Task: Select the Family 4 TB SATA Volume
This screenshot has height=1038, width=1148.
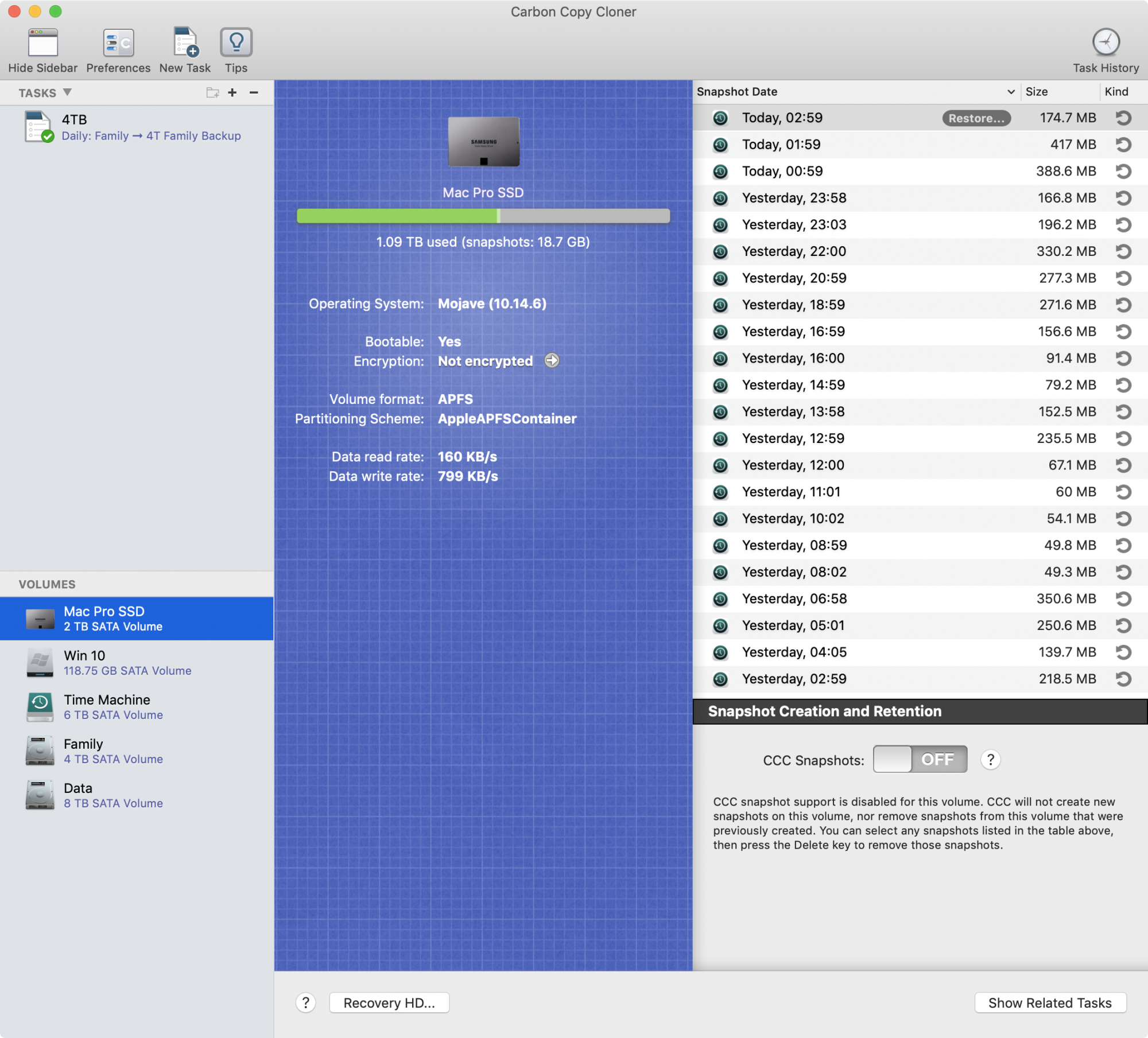Action: point(137,751)
